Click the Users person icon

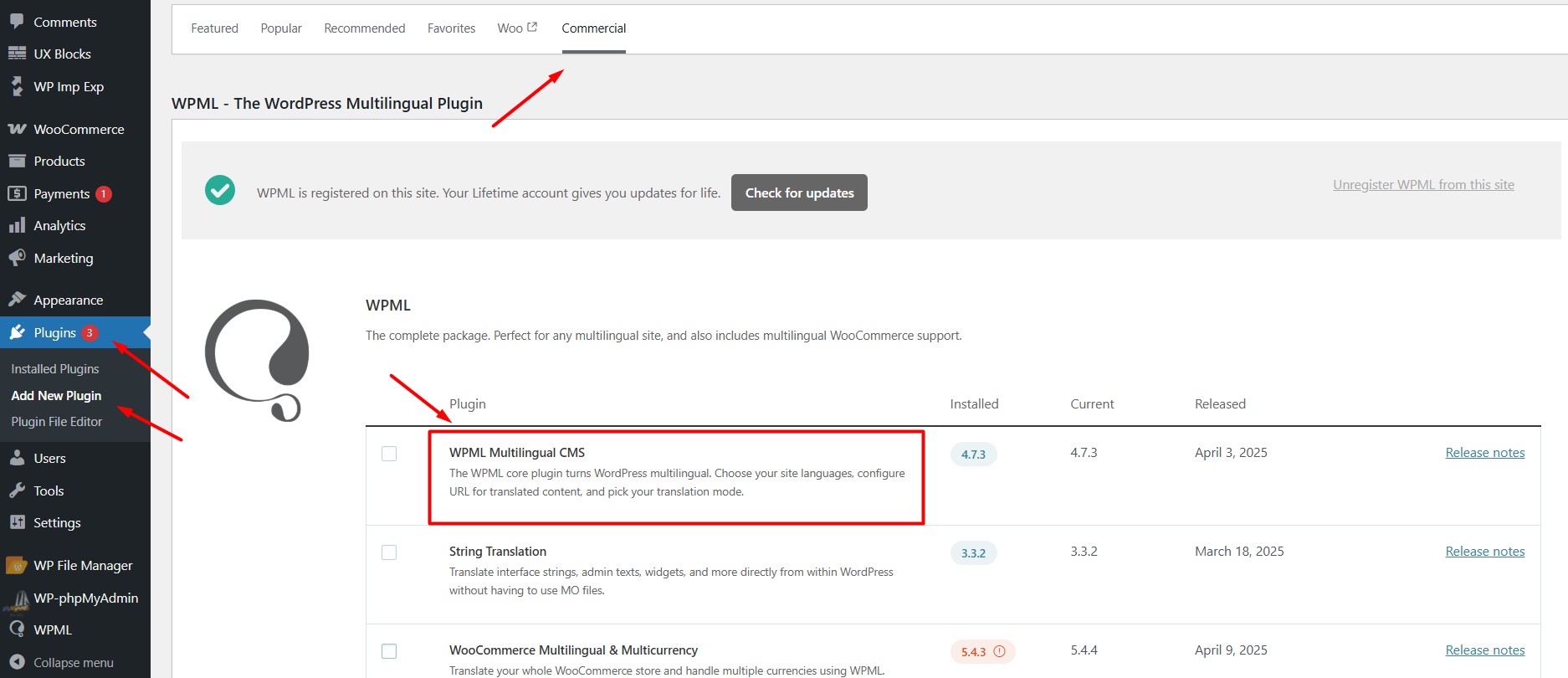coord(17,458)
